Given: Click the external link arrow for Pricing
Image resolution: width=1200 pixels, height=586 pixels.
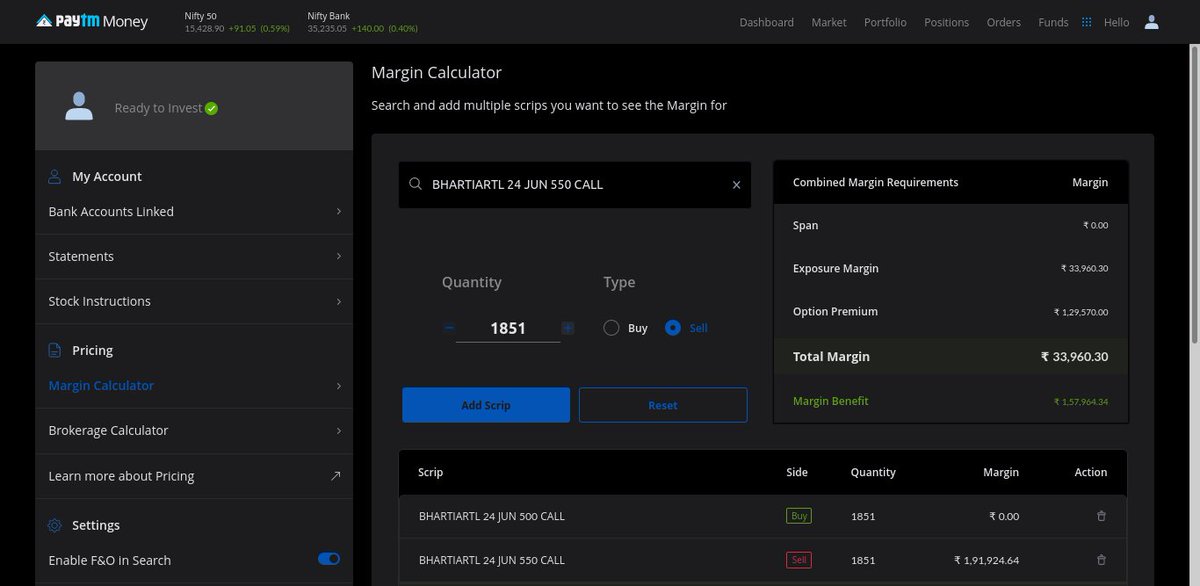Looking at the screenshot, I should pos(336,476).
